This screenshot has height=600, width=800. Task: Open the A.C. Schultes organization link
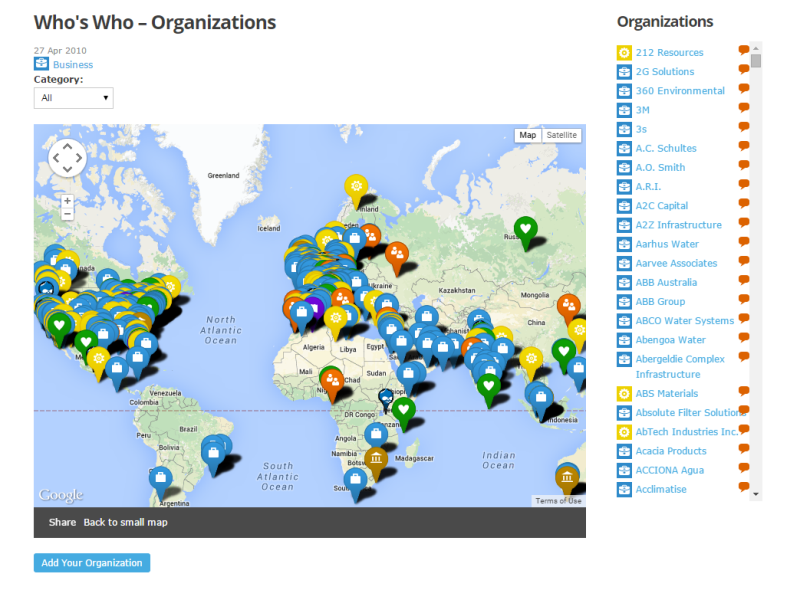(666, 148)
